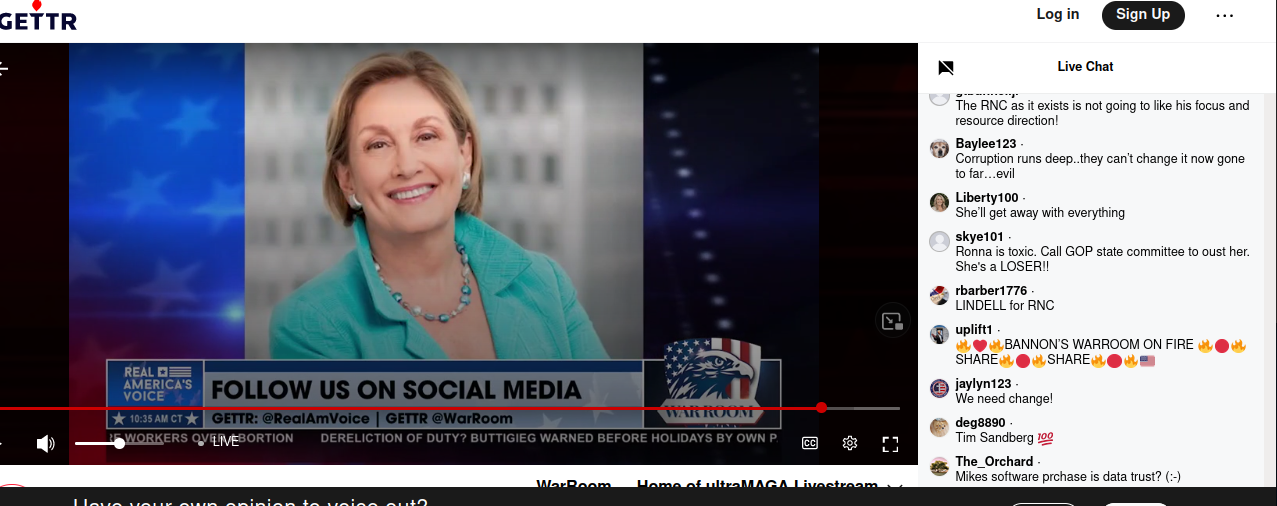This screenshot has width=1277, height=506.
Task: Click the message "We need change!"
Action: point(1004,399)
